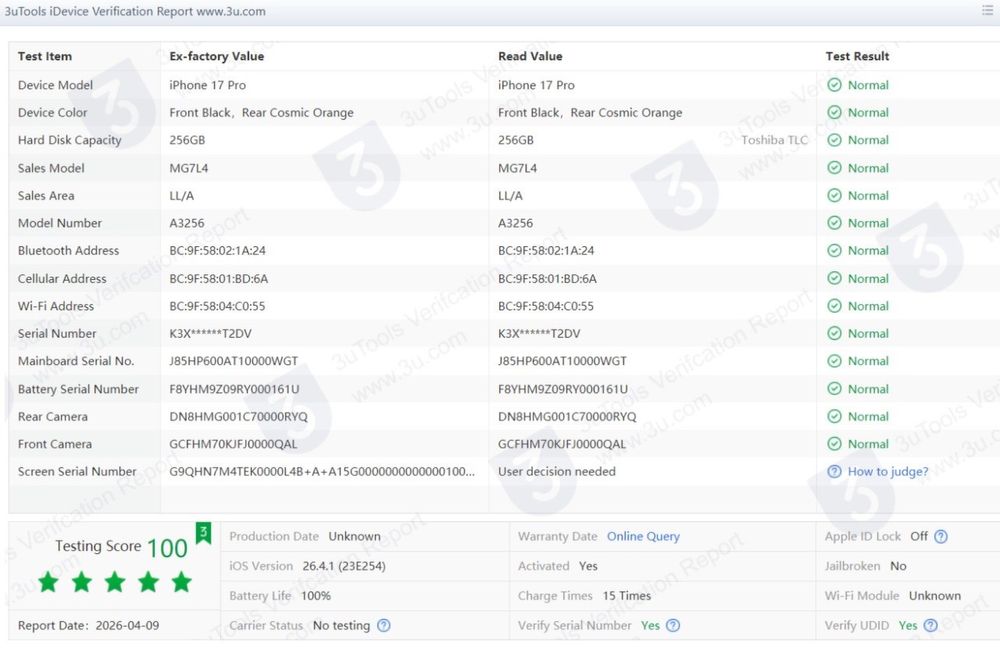Select the Screen Serial Number ex-factory value
The image size is (1000, 648).
pos(322,471)
